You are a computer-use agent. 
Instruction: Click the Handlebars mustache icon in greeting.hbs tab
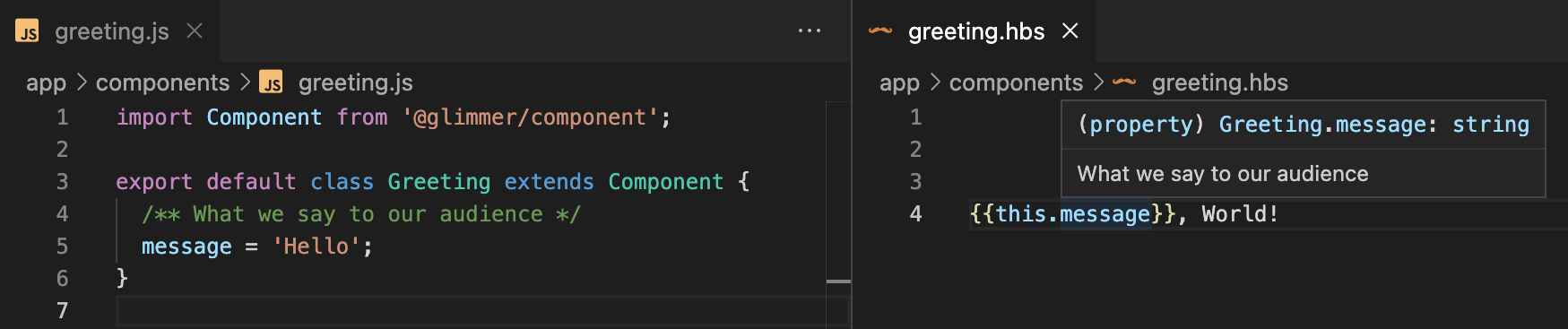880,30
